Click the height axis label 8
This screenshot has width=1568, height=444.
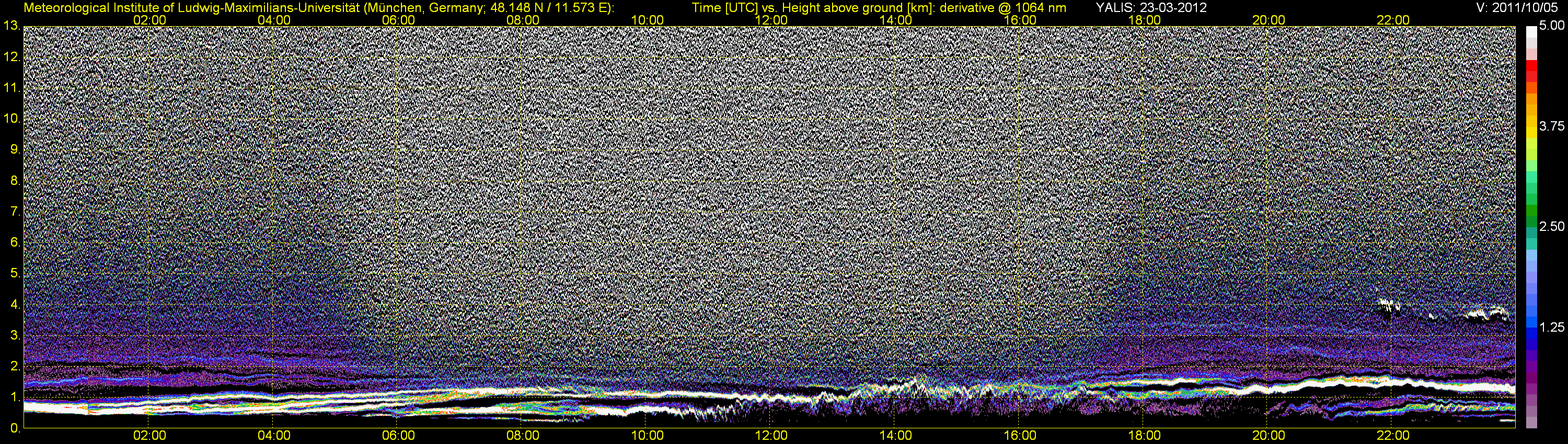pyautogui.click(x=15, y=181)
